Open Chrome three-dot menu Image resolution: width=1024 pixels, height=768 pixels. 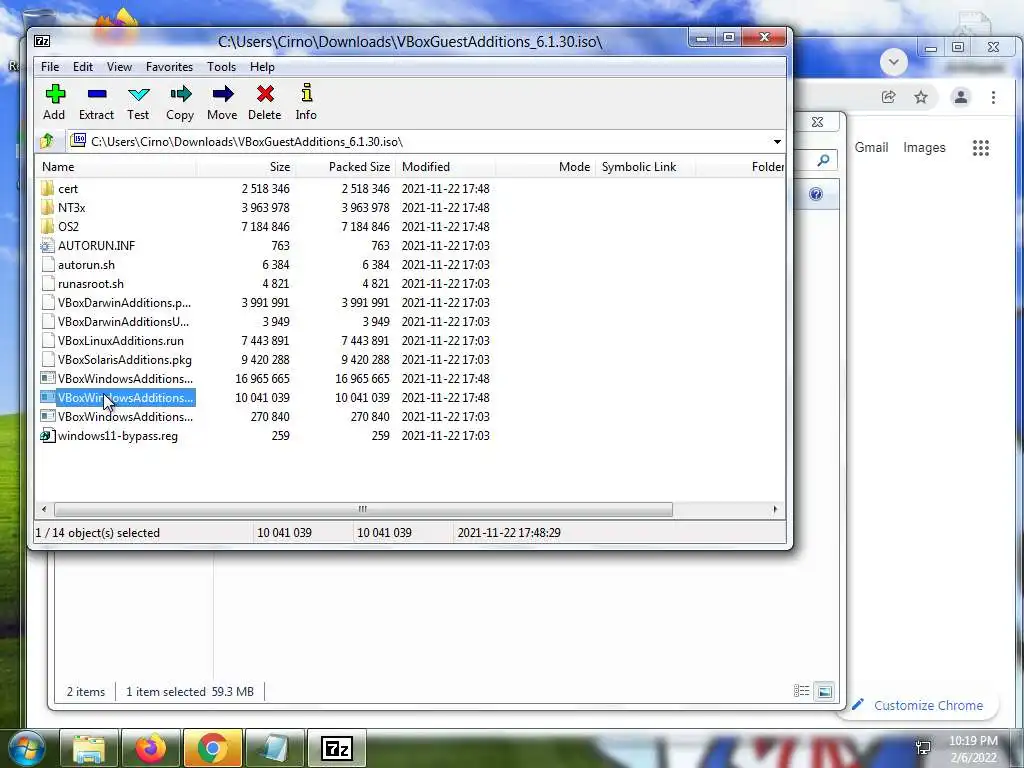[x=993, y=97]
